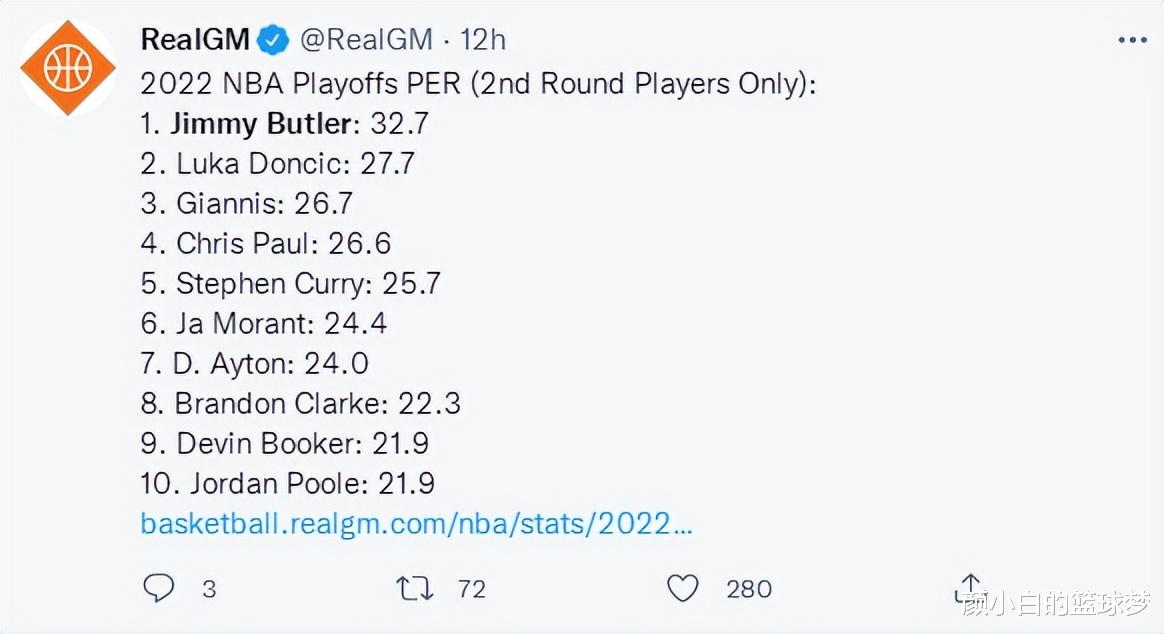
Task: Like the tweet with heart icon
Action: tap(682, 588)
